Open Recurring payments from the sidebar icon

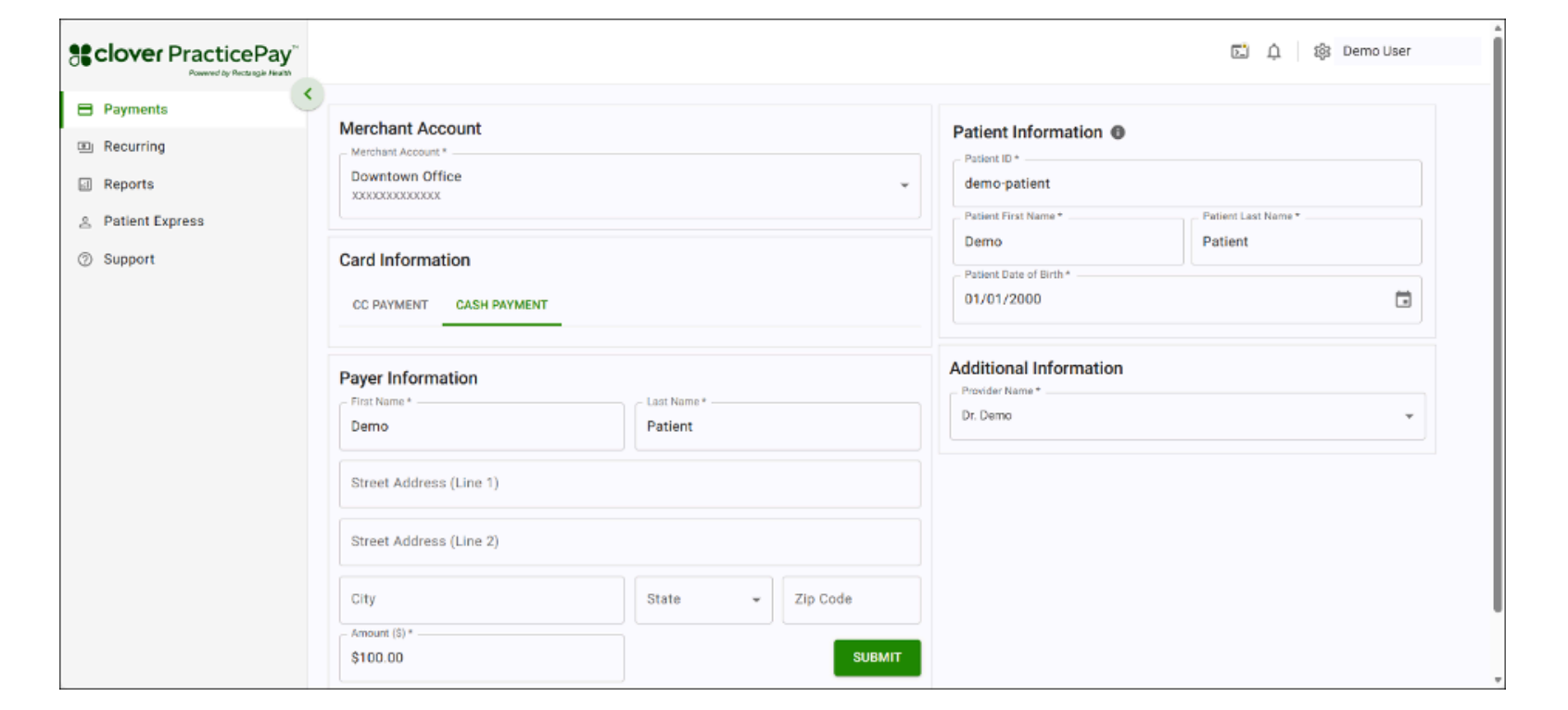(86, 146)
